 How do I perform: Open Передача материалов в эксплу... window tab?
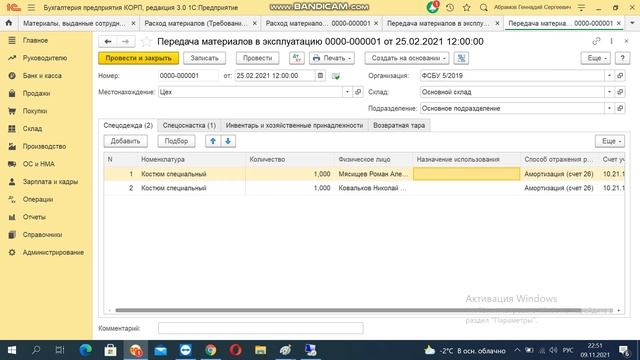438,23
